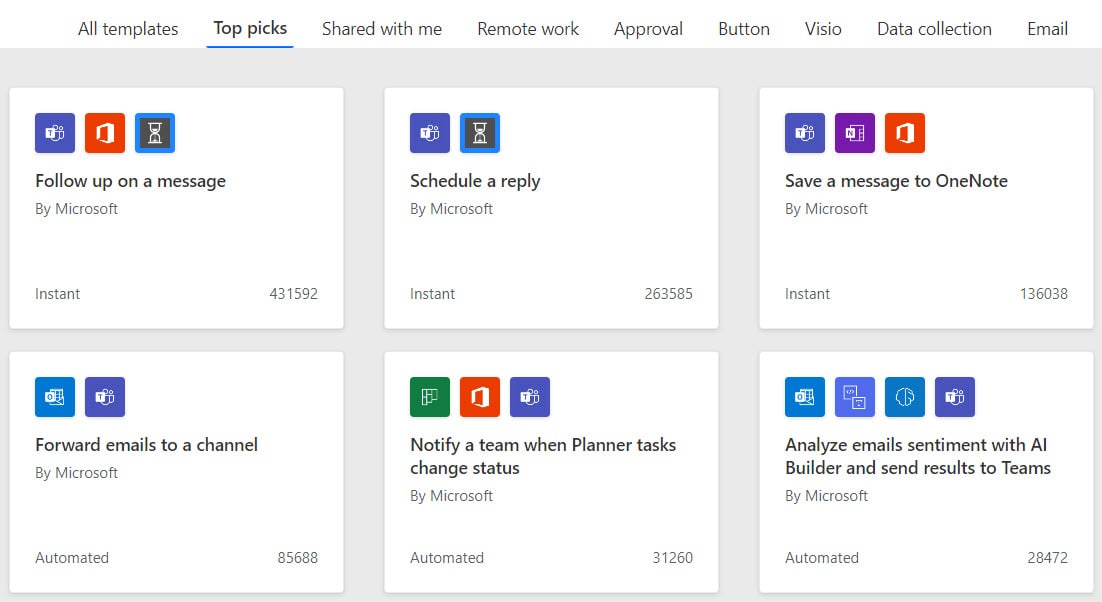Image resolution: width=1102 pixels, height=602 pixels.
Task: Select the Email tab
Action: point(1047,29)
